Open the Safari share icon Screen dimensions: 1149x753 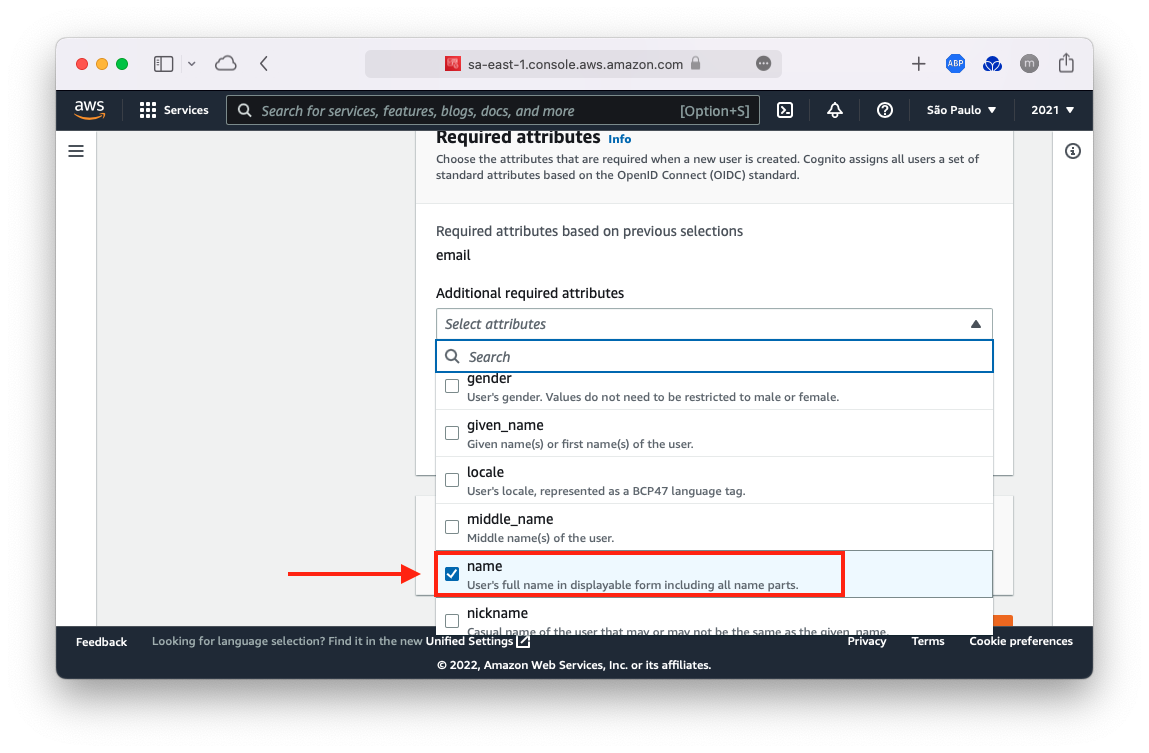(x=1066, y=63)
